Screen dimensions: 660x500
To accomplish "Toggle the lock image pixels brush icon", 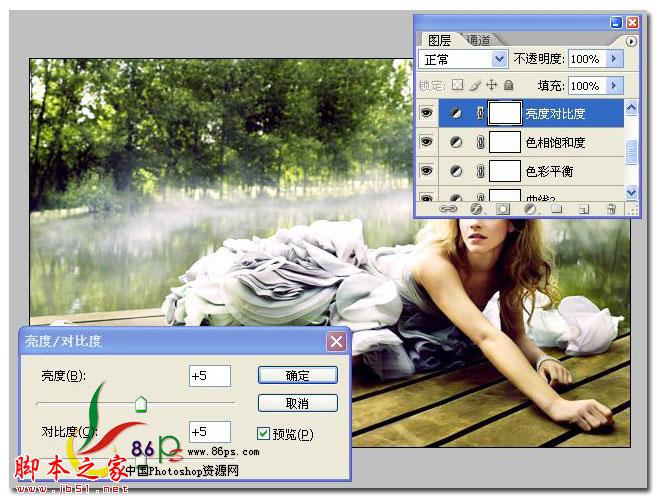I will coord(475,85).
